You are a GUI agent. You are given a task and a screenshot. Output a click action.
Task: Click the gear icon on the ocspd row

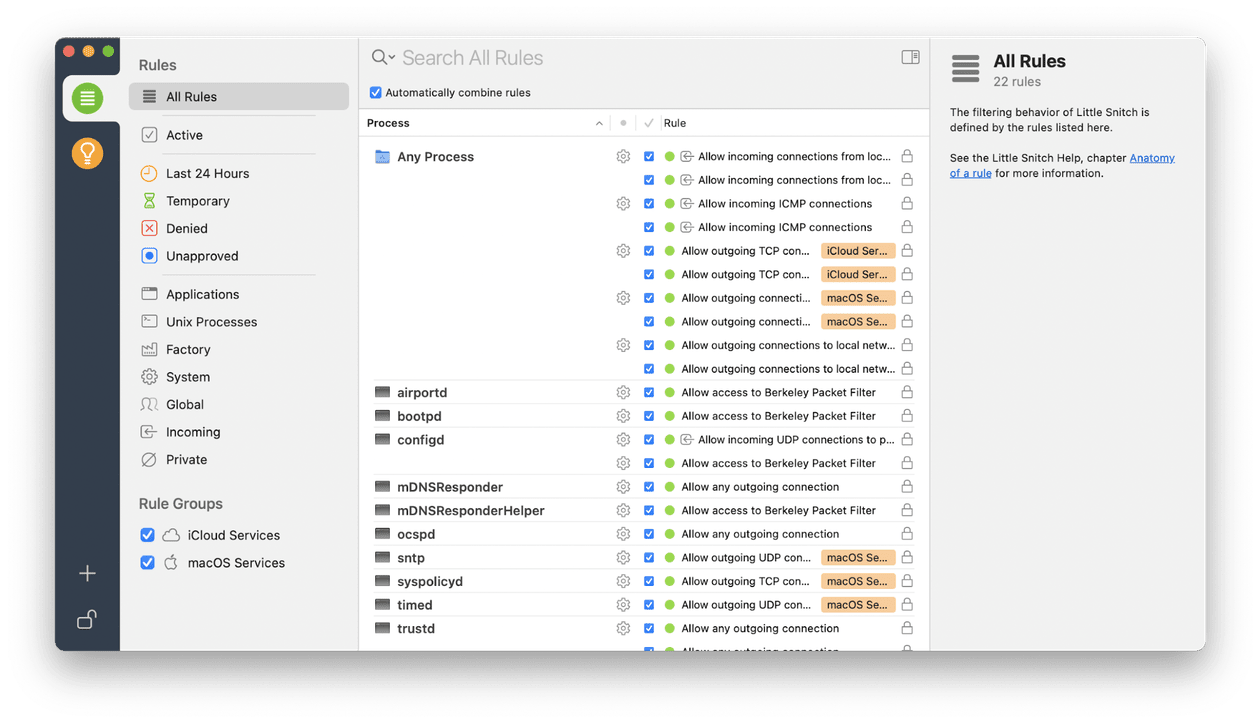pos(623,534)
